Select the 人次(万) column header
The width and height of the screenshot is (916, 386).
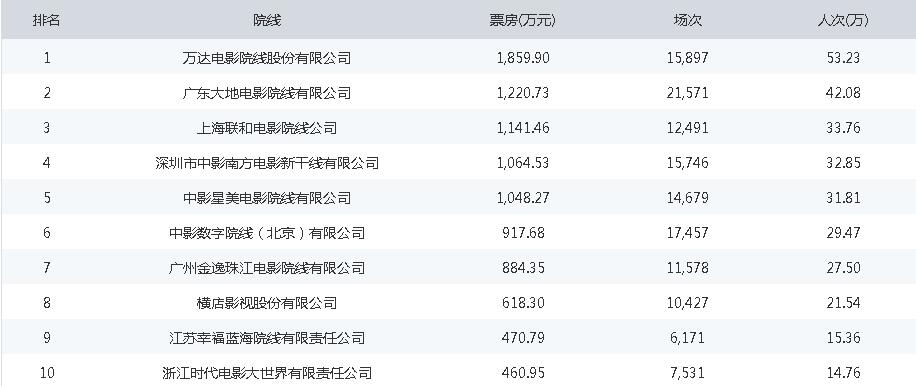point(843,21)
